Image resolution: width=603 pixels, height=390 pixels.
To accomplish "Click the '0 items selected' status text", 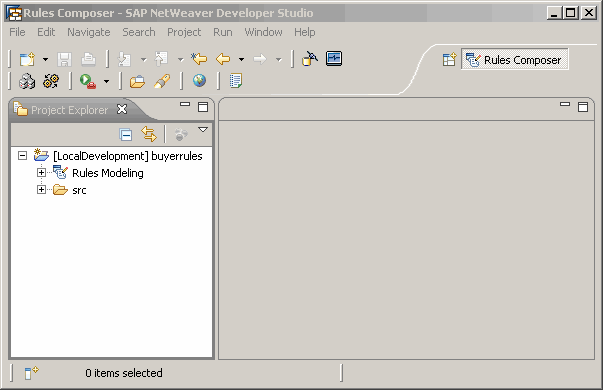I will coord(124,373).
